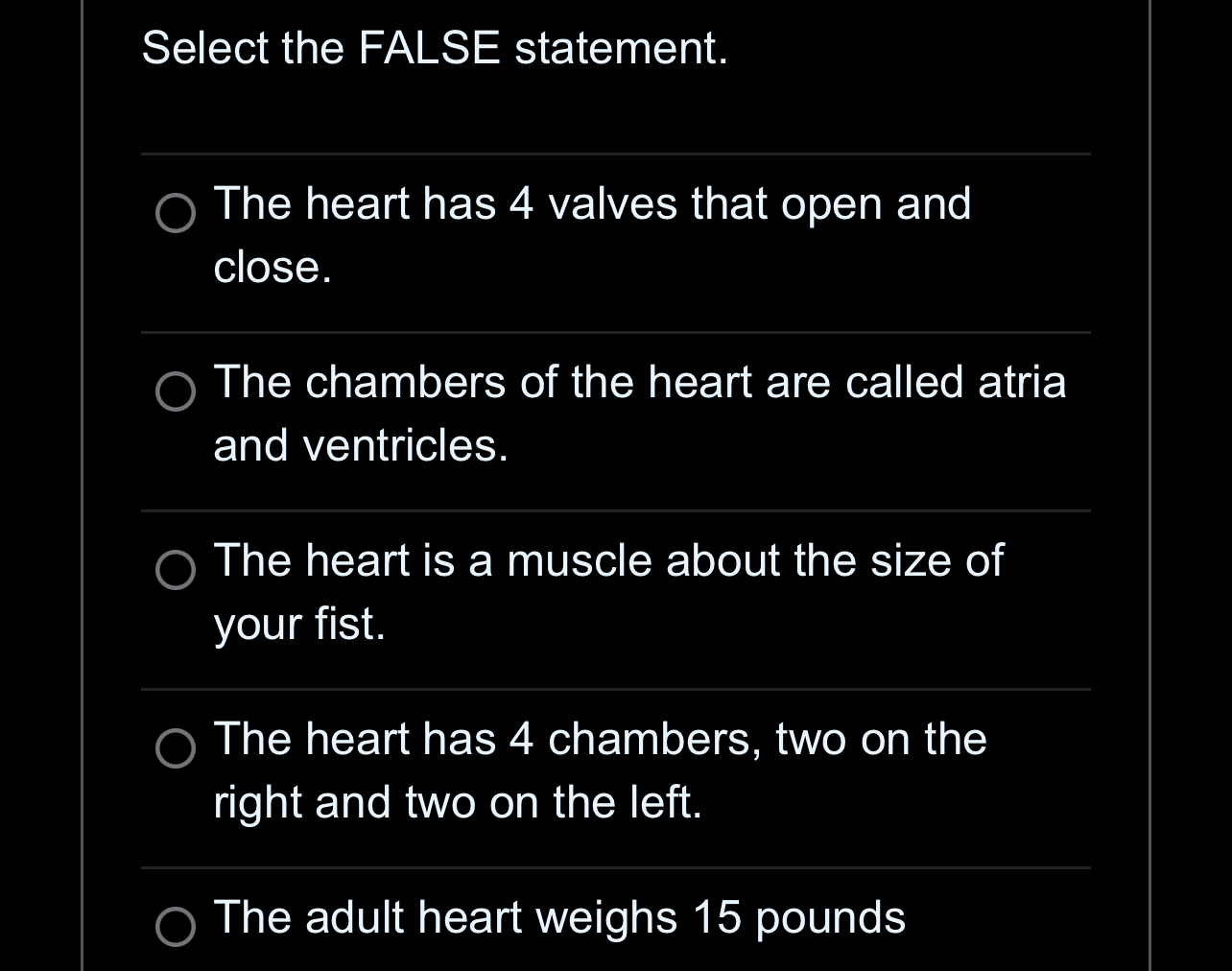
Task: Choose the answer about atria and ventricles
Action: click(640, 382)
